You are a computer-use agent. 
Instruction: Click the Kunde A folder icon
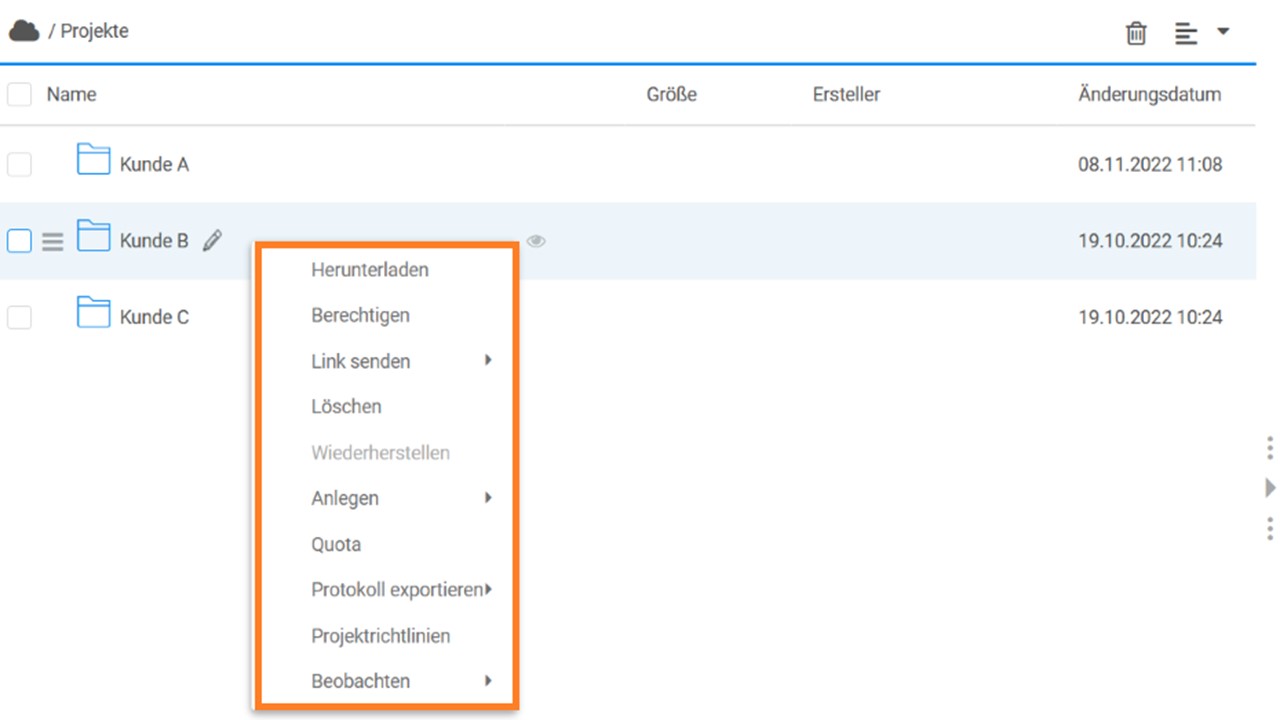93,160
